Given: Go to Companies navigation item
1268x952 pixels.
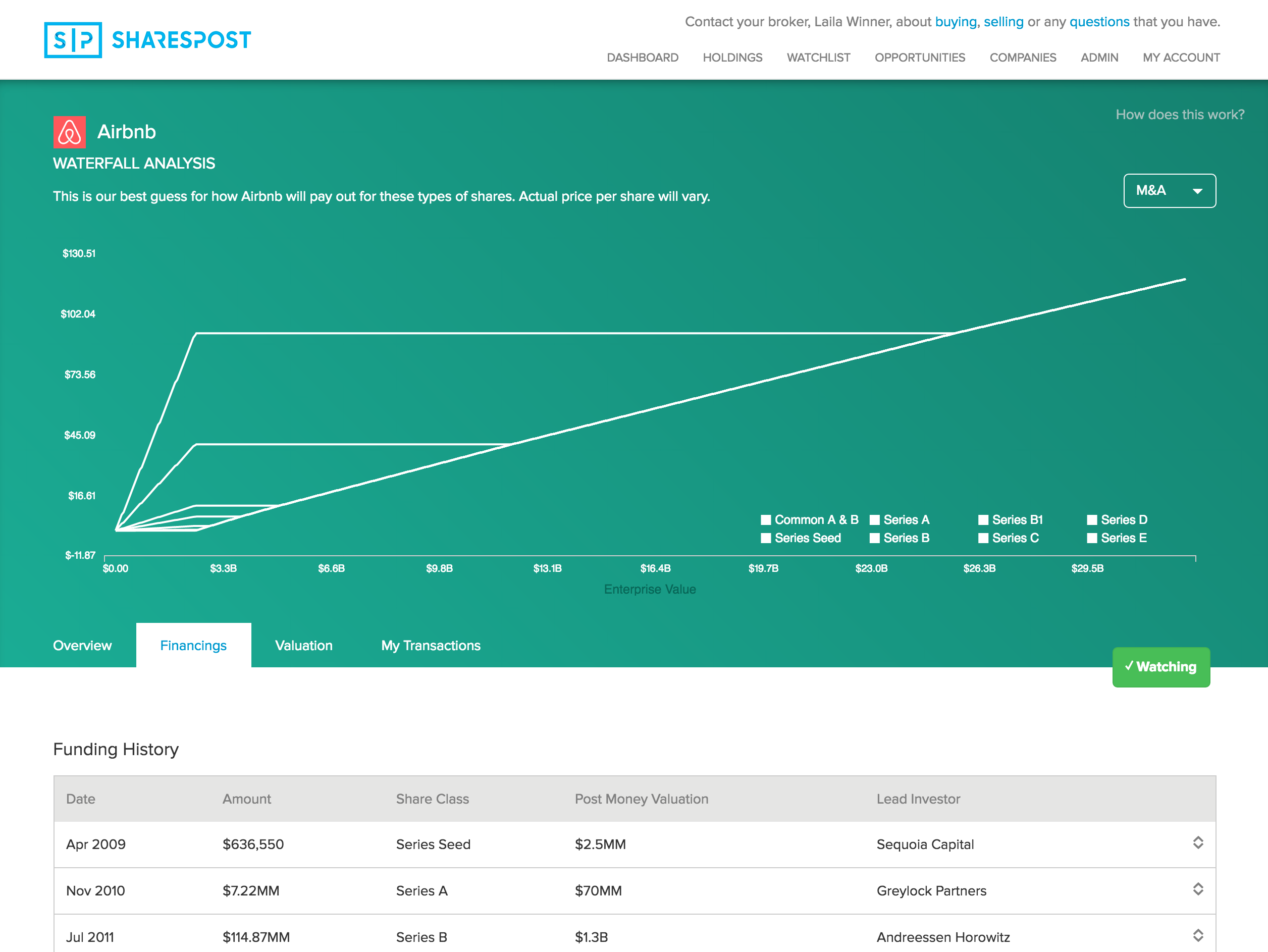Looking at the screenshot, I should [x=1023, y=58].
